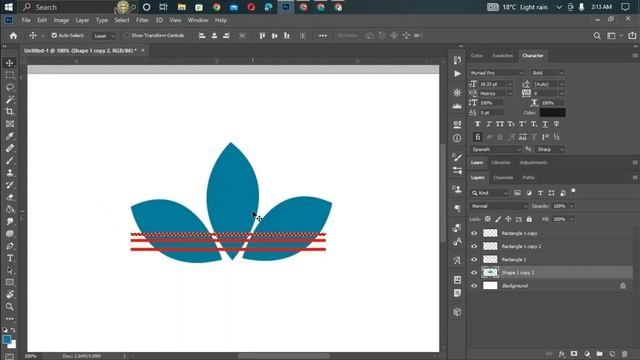Open the Windows Start menu
This screenshot has height=360, width=640.
point(9,7)
